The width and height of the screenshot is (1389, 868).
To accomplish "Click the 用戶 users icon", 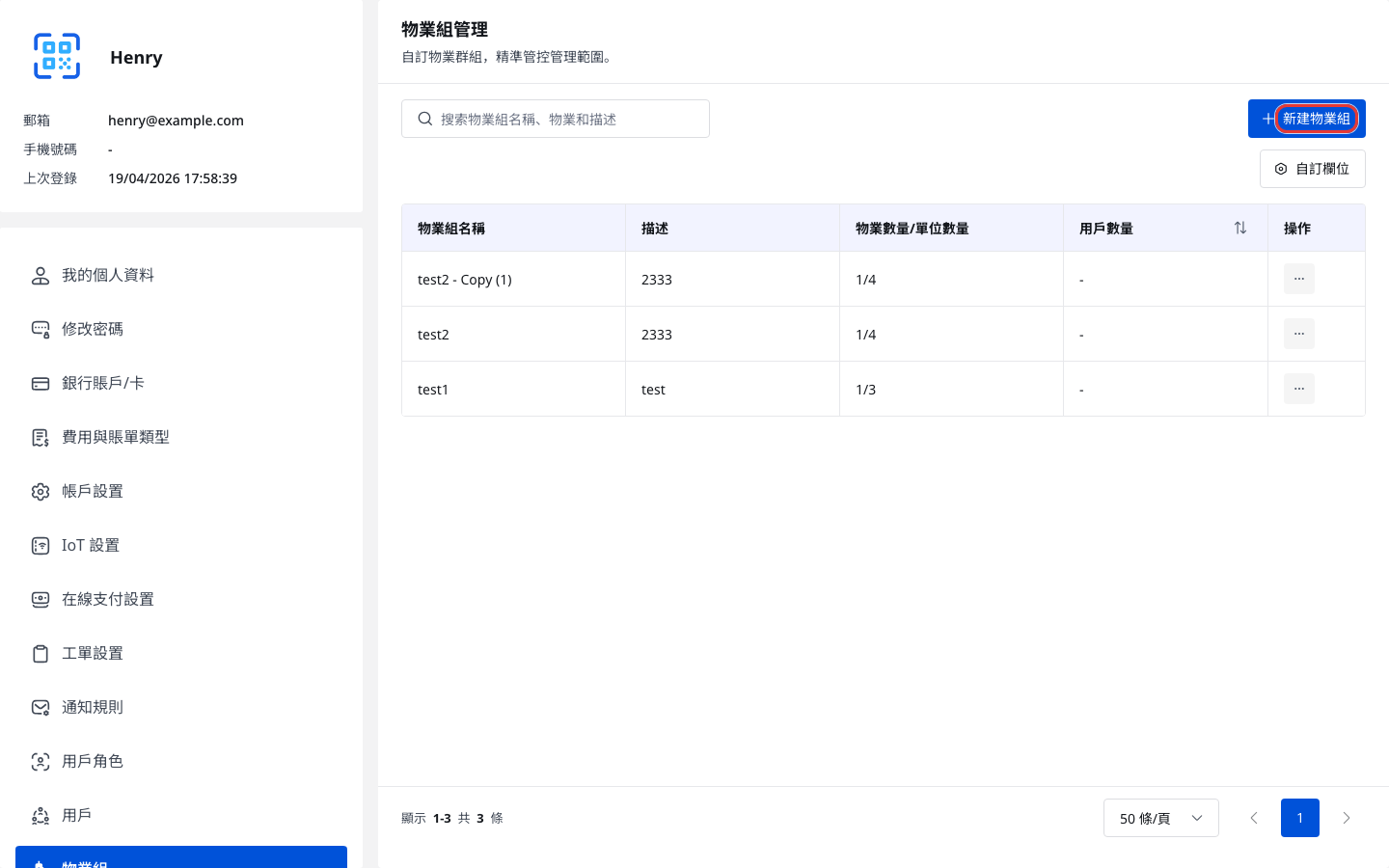I will tap(41, 816).
